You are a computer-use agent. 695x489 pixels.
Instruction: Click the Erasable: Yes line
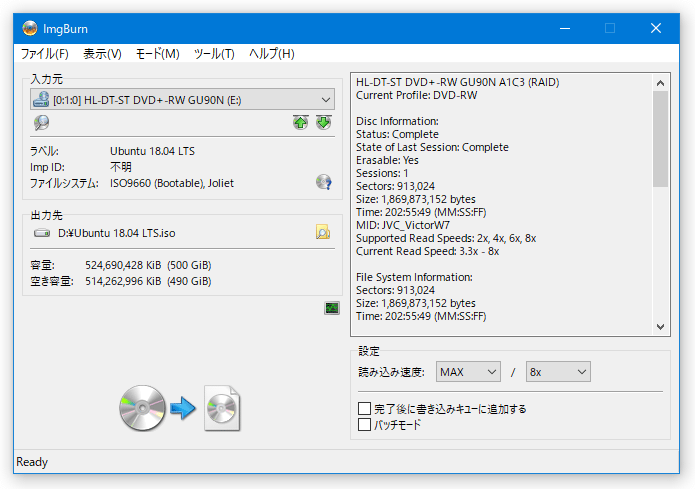(x=387, y=160)
